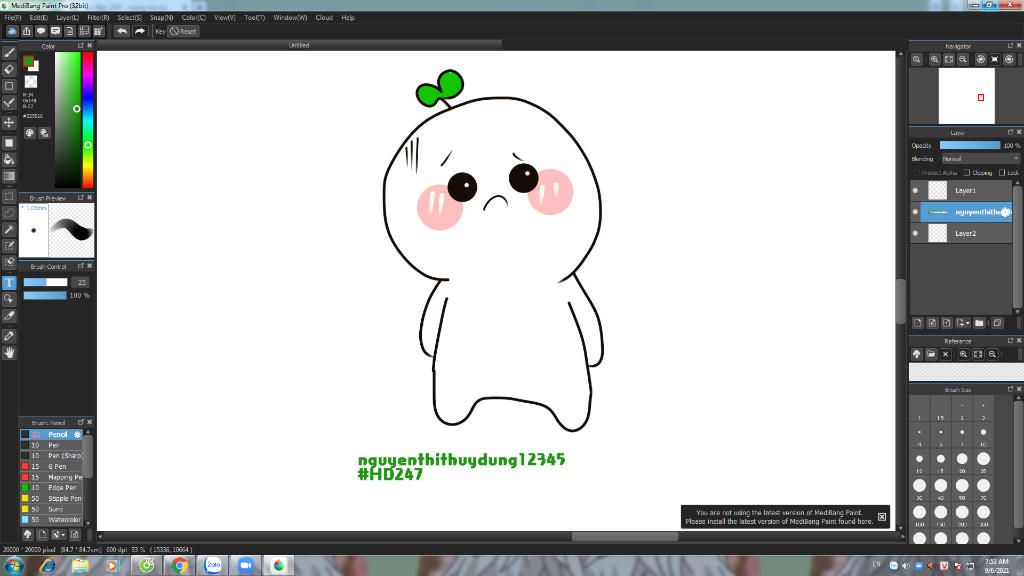Open Zoom from the taskbar

[246, 566]
